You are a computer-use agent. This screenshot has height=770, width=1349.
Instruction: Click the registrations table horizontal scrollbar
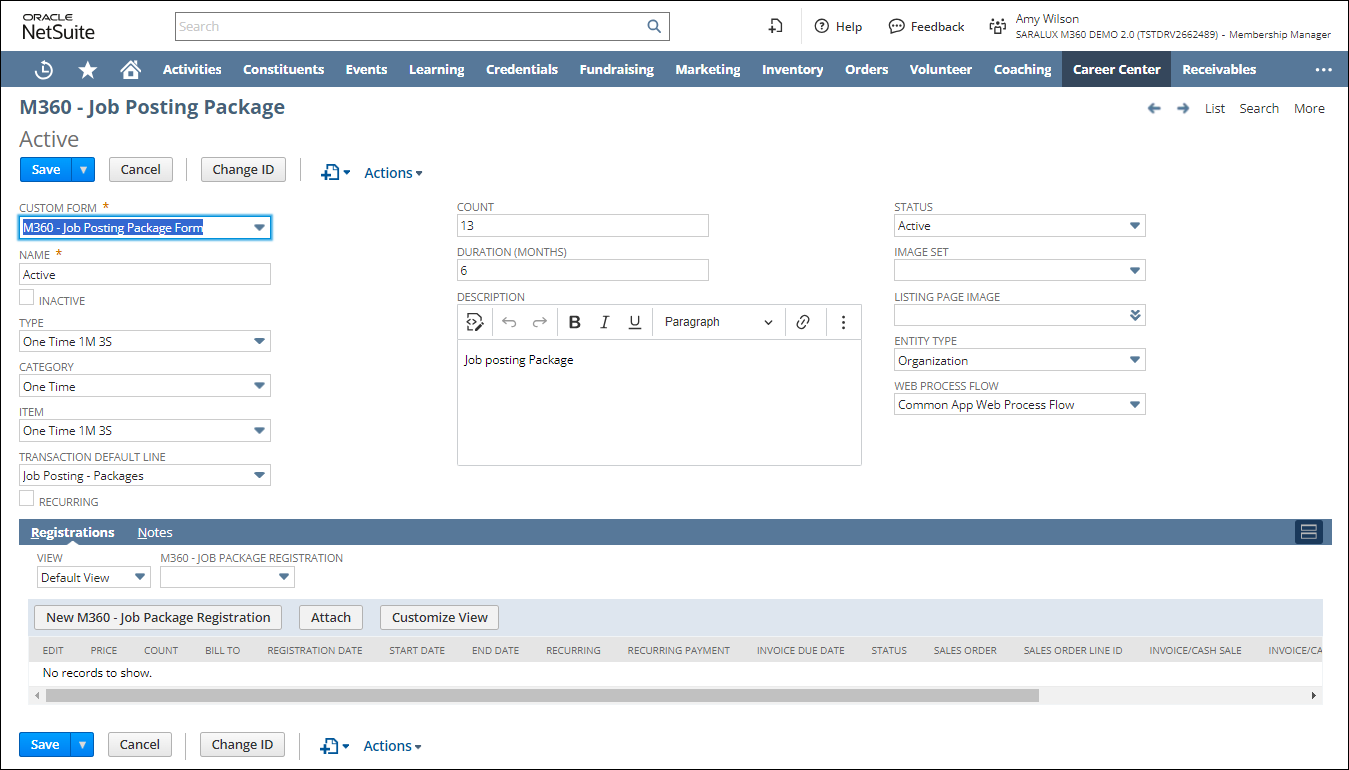(542, 695)
